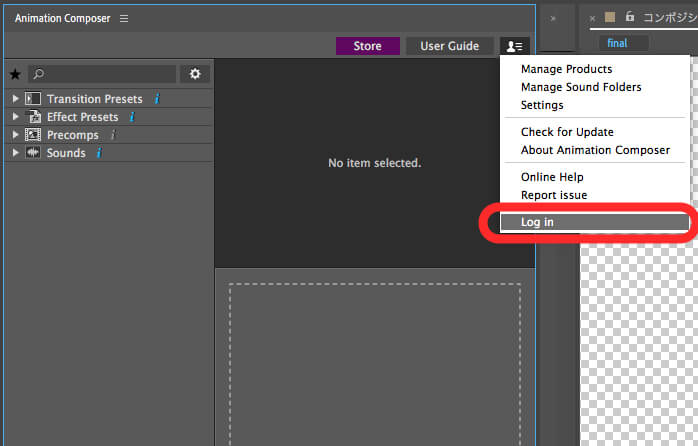The width and height of the screenshot is (698, 446).
Task: Click the Effect Presets file icon
Action: (x=34, y=117)
